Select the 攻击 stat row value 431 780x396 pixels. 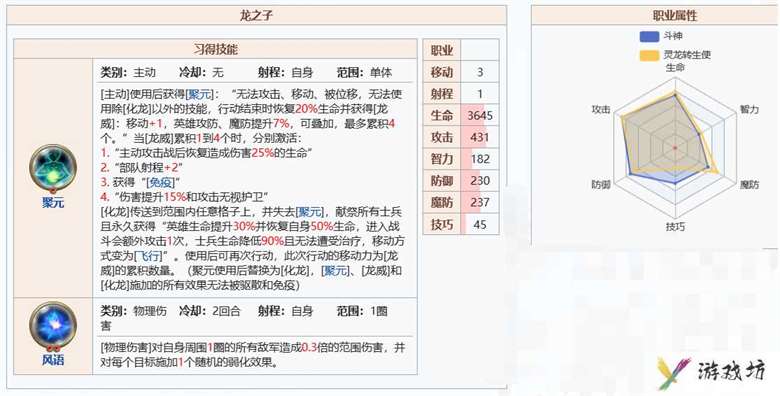tap(480, 137)
